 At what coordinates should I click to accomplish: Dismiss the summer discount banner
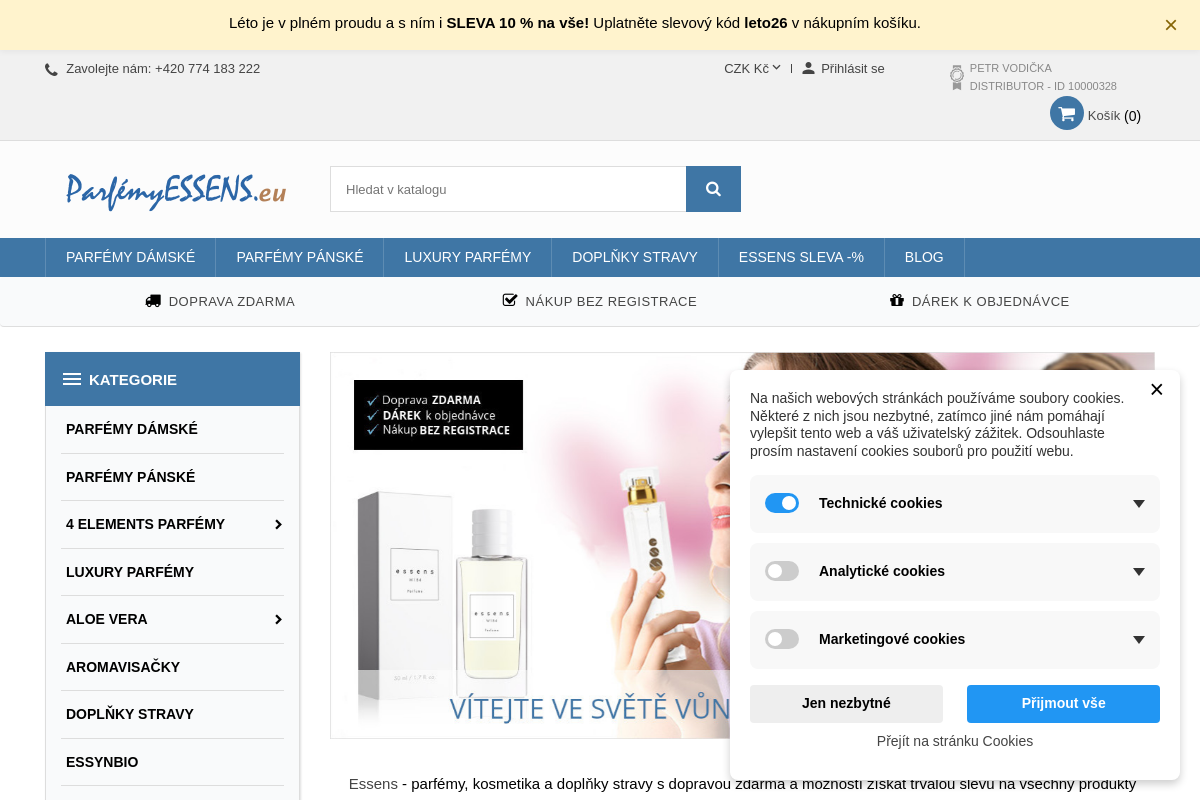coord(1170,25)
